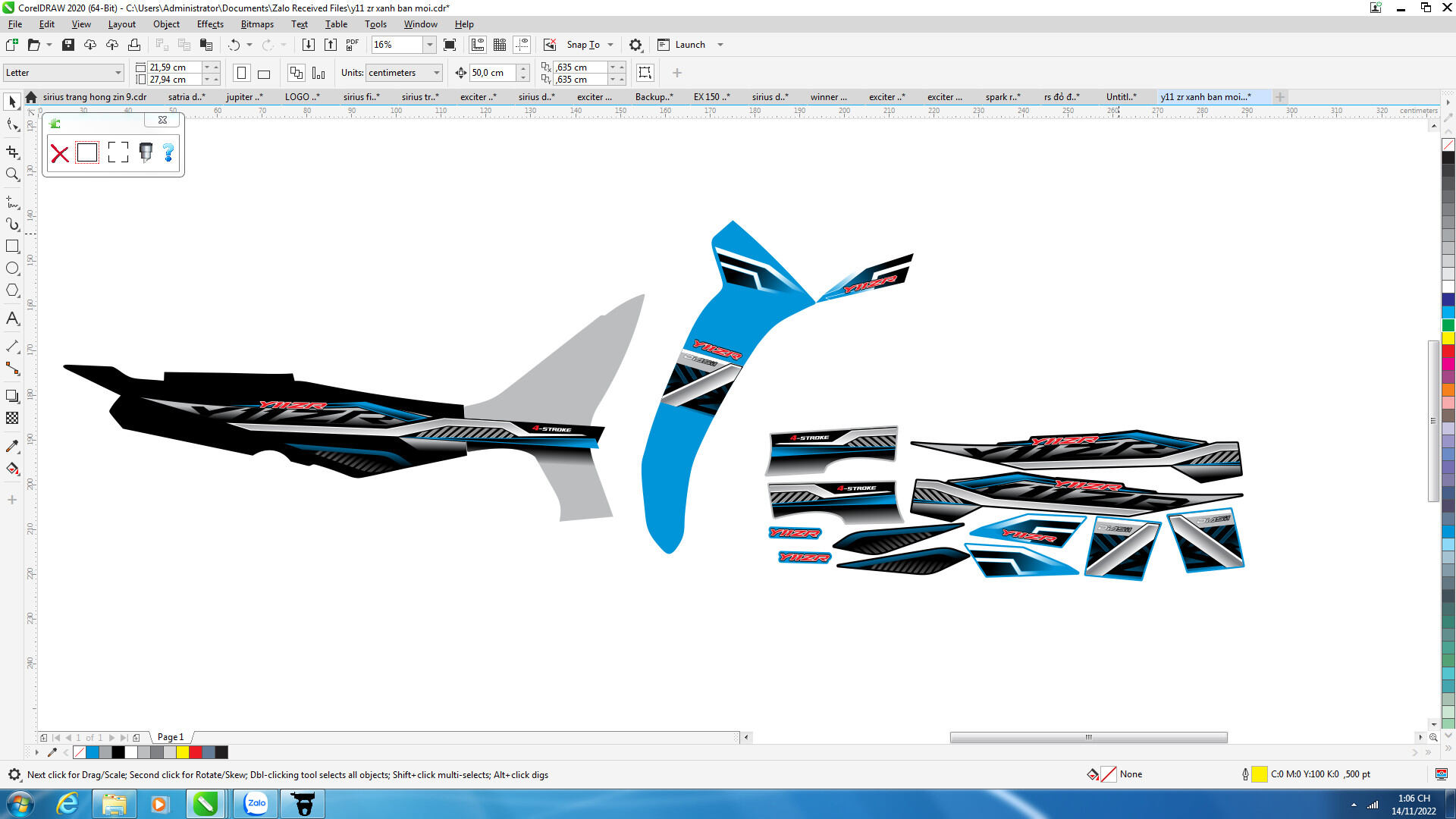The image size is (1456, 819).
Task: Switch to sirius trang hong zin 9.cdr tab
Action: (95, 97)
